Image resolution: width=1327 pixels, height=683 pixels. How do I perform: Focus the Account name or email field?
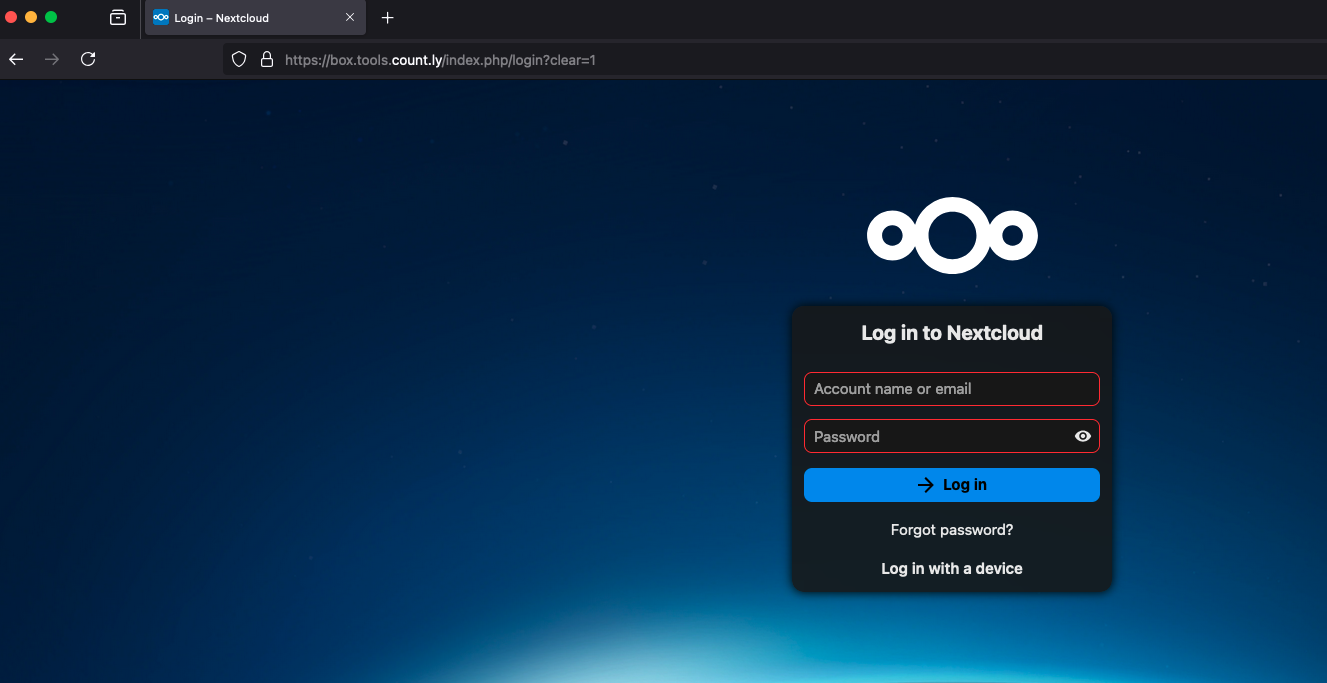click(952, 389)
